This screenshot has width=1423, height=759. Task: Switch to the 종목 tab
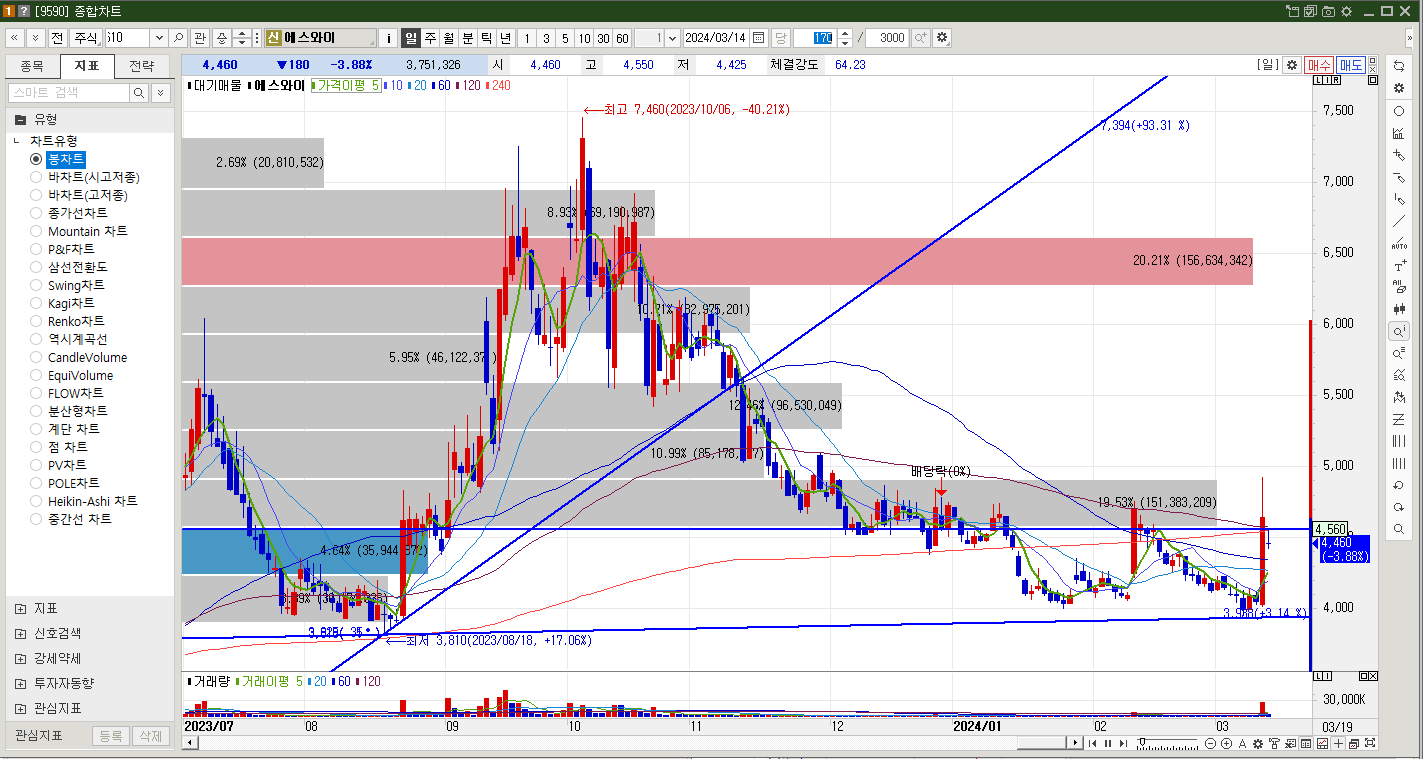coord(32,66)
